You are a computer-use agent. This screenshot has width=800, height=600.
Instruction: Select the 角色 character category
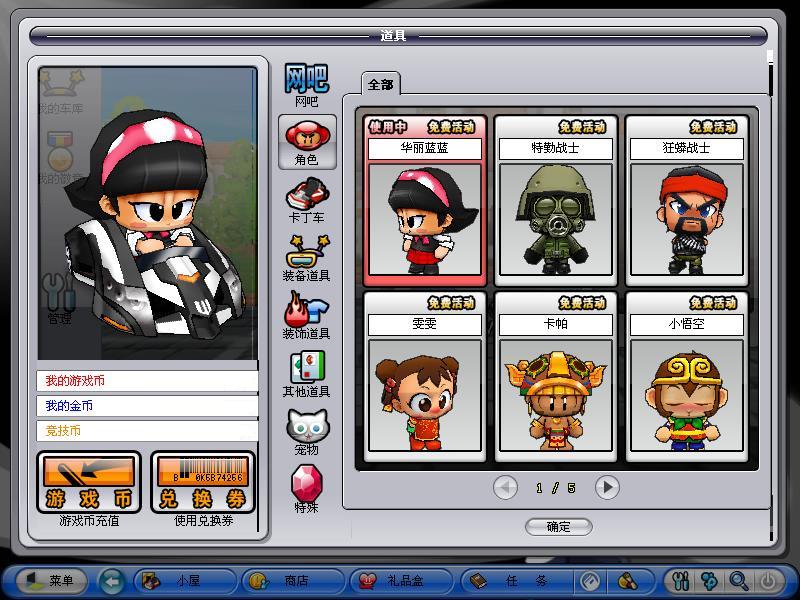pos(307,141)
